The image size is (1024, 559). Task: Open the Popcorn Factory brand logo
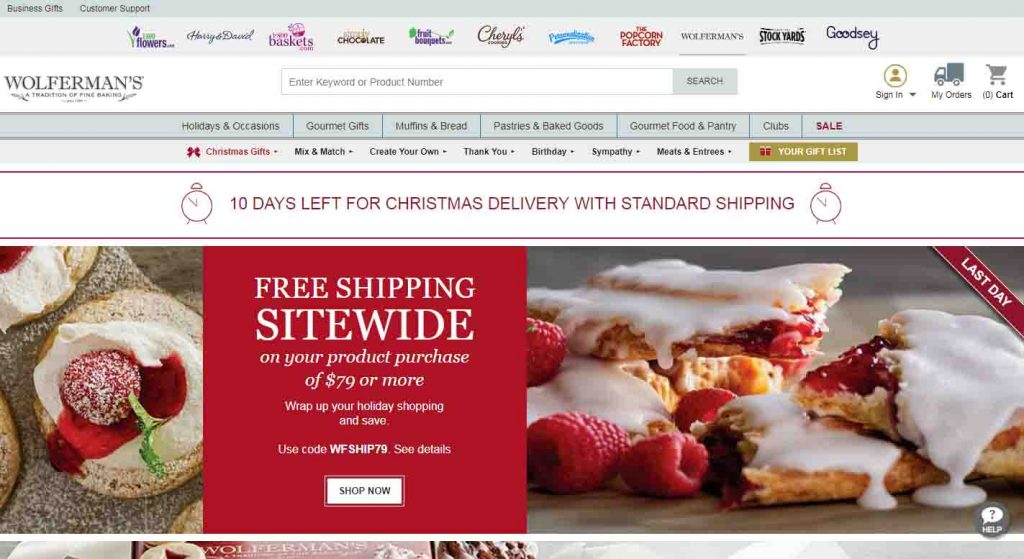(641, 37)
